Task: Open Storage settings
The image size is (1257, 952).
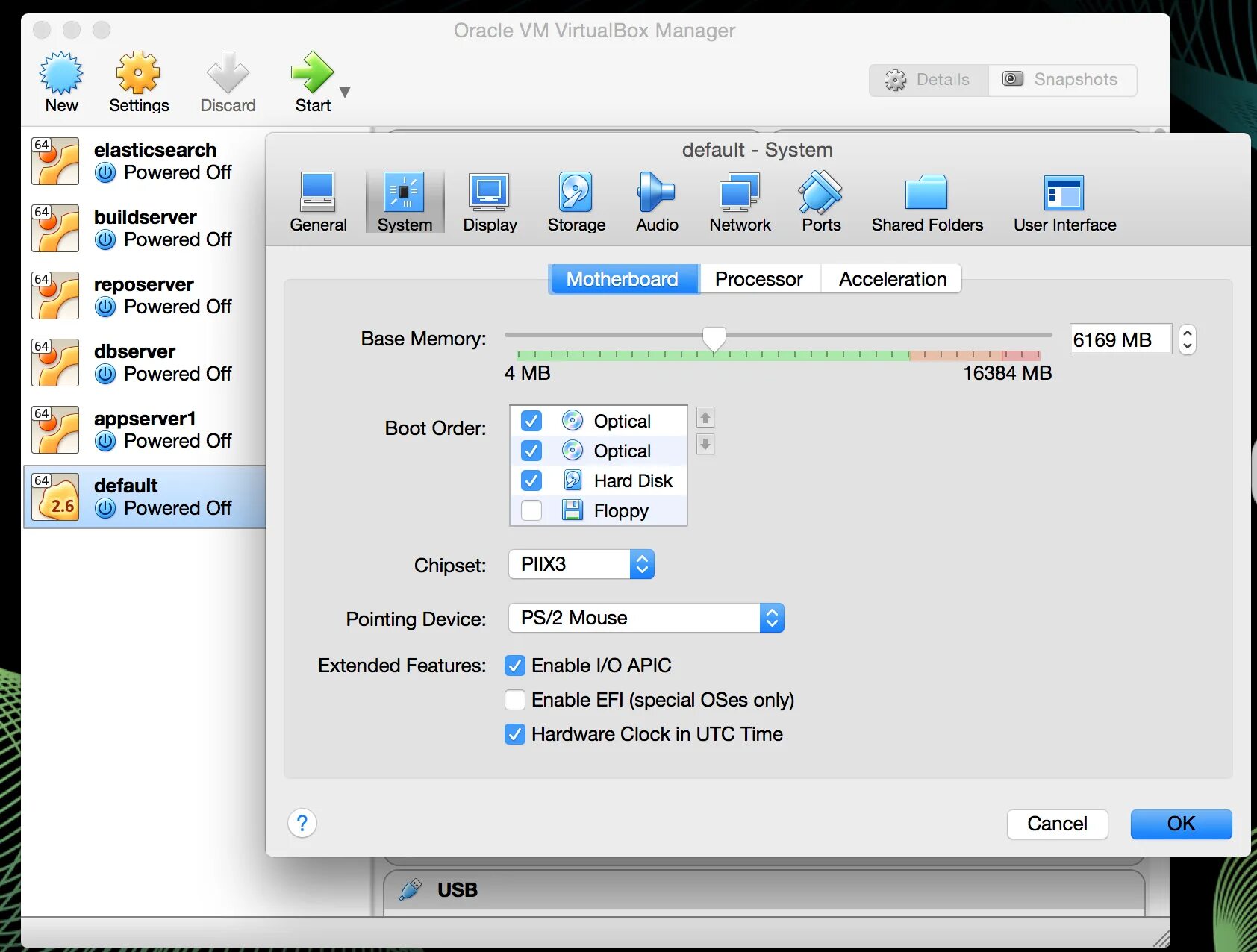Action: [575, 200]
